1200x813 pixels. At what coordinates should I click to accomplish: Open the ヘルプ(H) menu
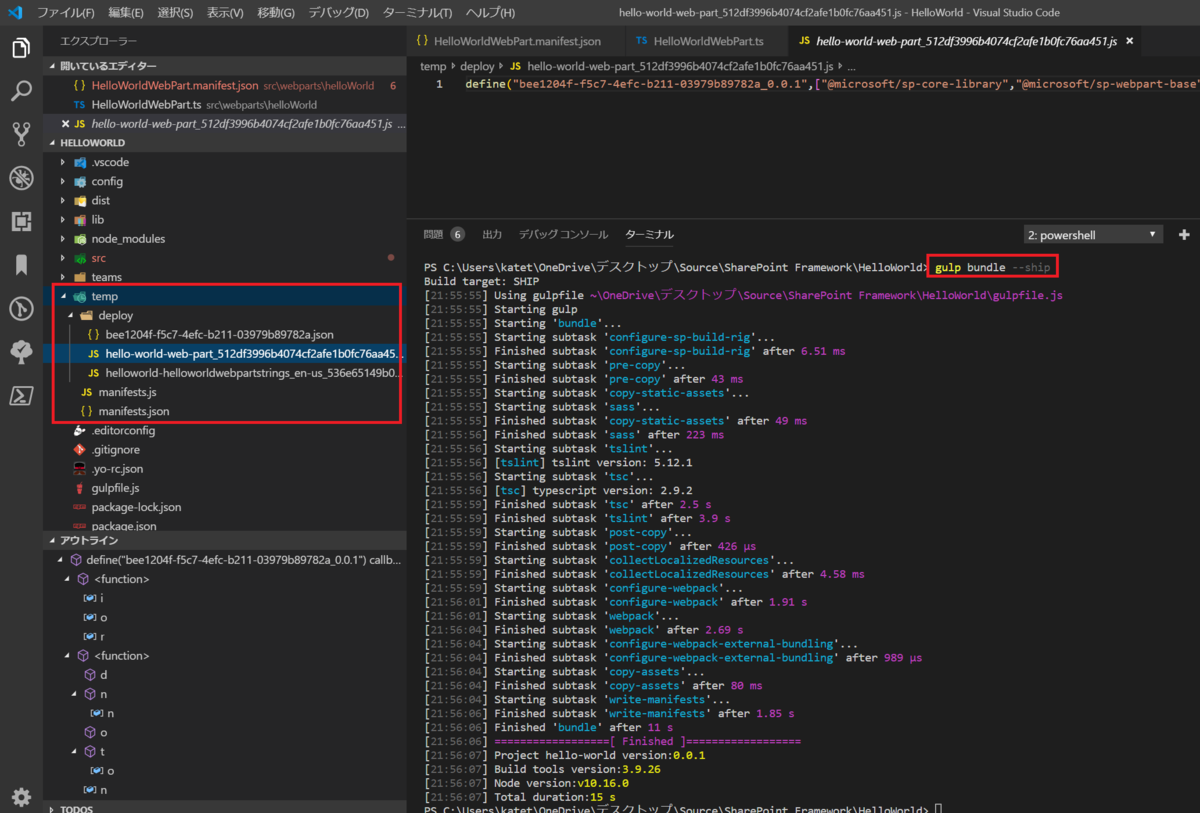tap(490, 13)
